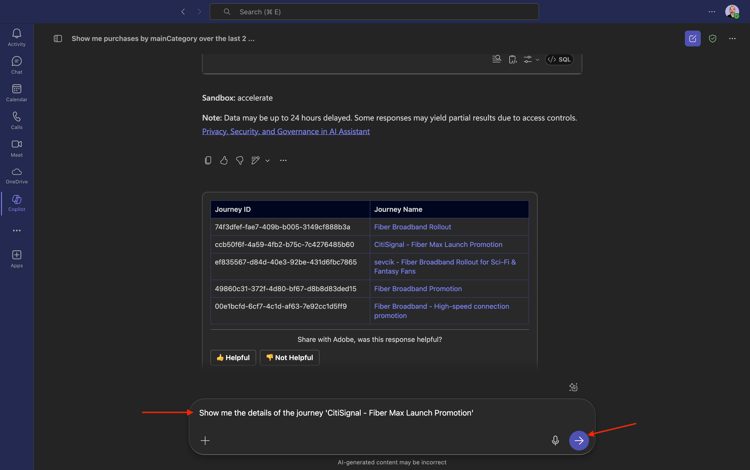750x470 pixels.
Task: Send the typed journey details message
Action: tap(578, 440)
